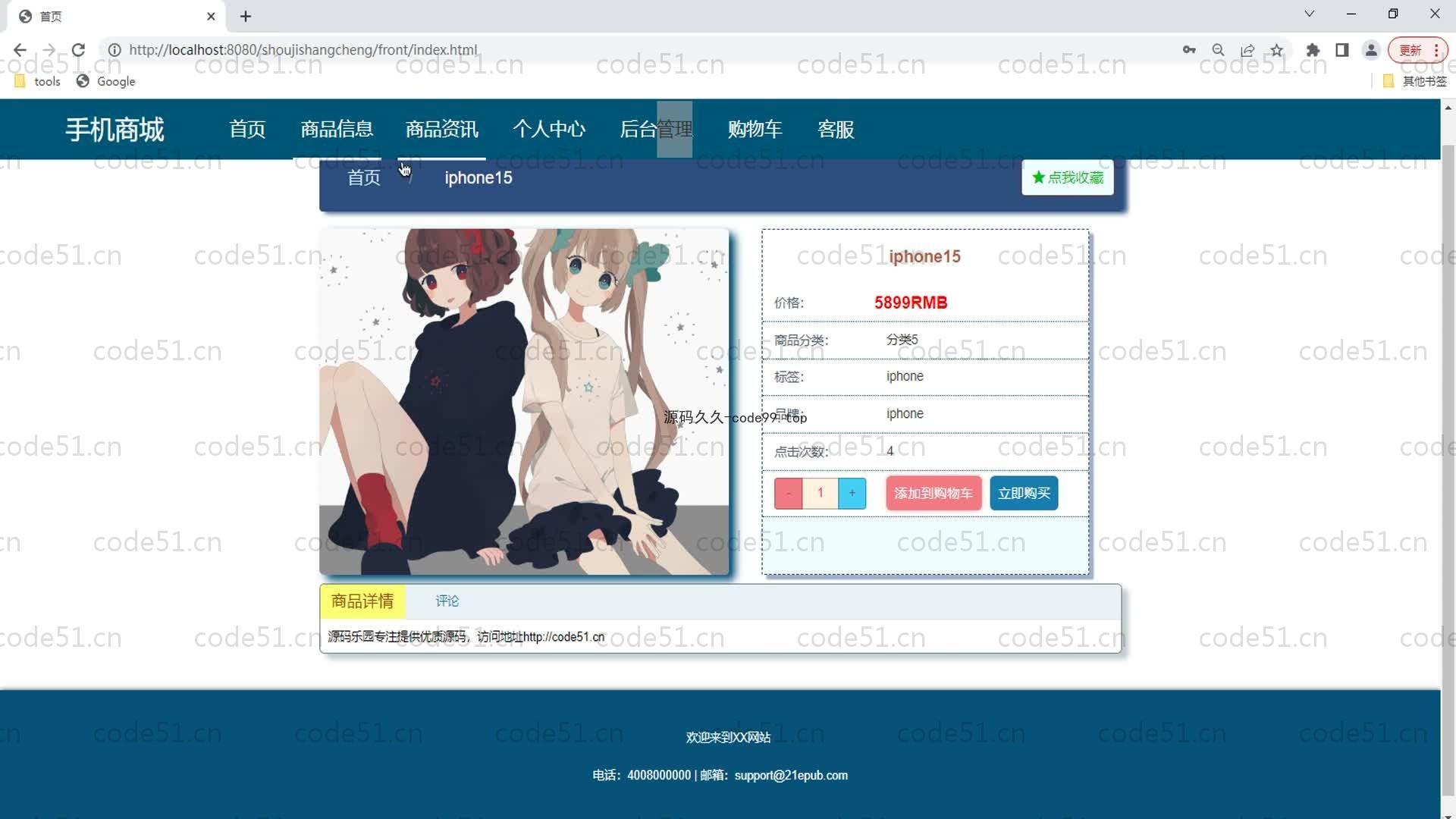Viewport: 1456px width, 819px height.
Task: Select the 首页 browser tab
Action: point(118,16)
